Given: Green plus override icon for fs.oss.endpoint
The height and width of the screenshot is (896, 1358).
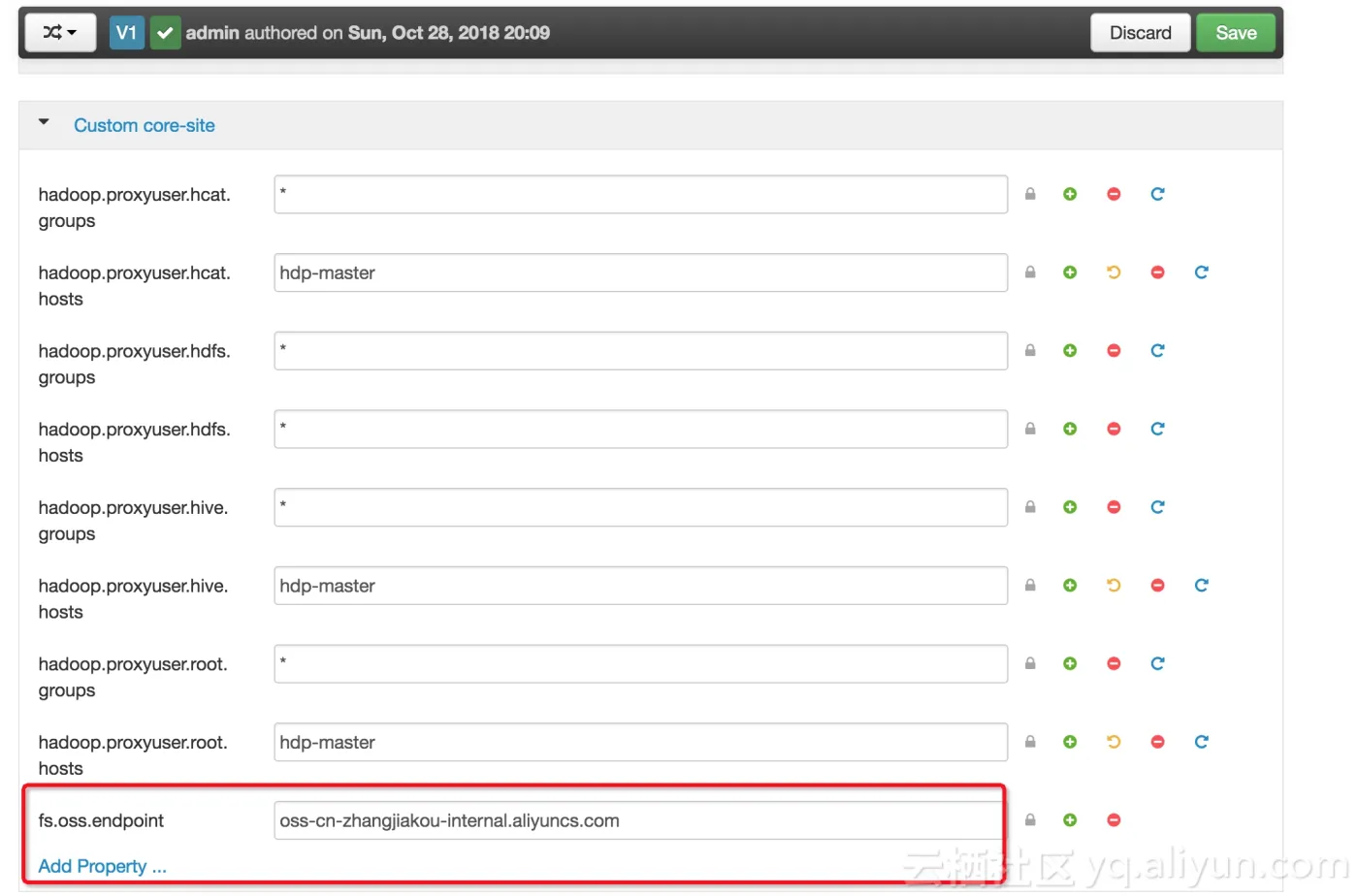Looking at the screenshot, I should pos(1070,820).
